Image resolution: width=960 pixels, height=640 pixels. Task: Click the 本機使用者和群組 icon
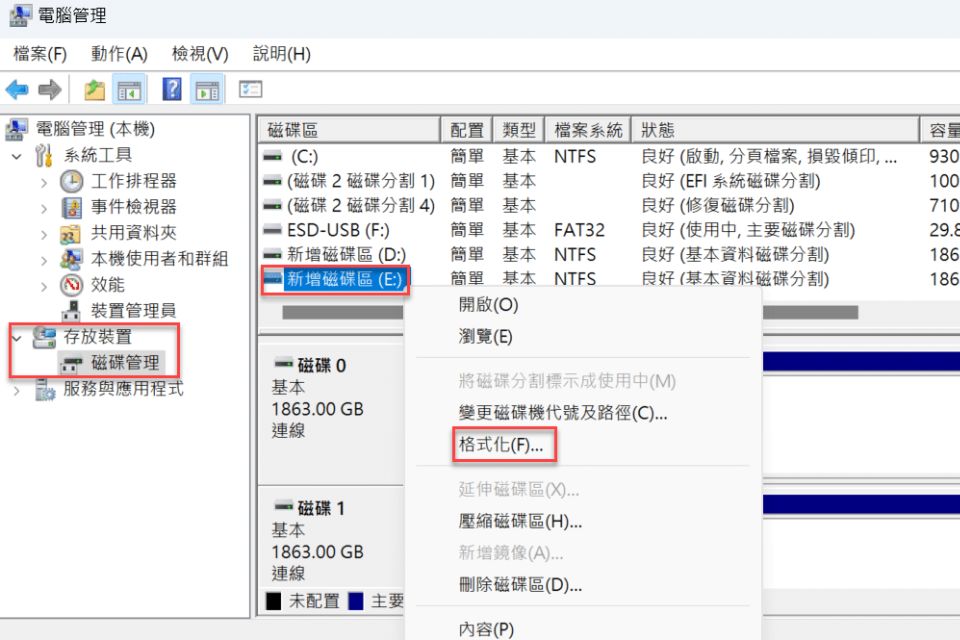(x=71, y=259)
